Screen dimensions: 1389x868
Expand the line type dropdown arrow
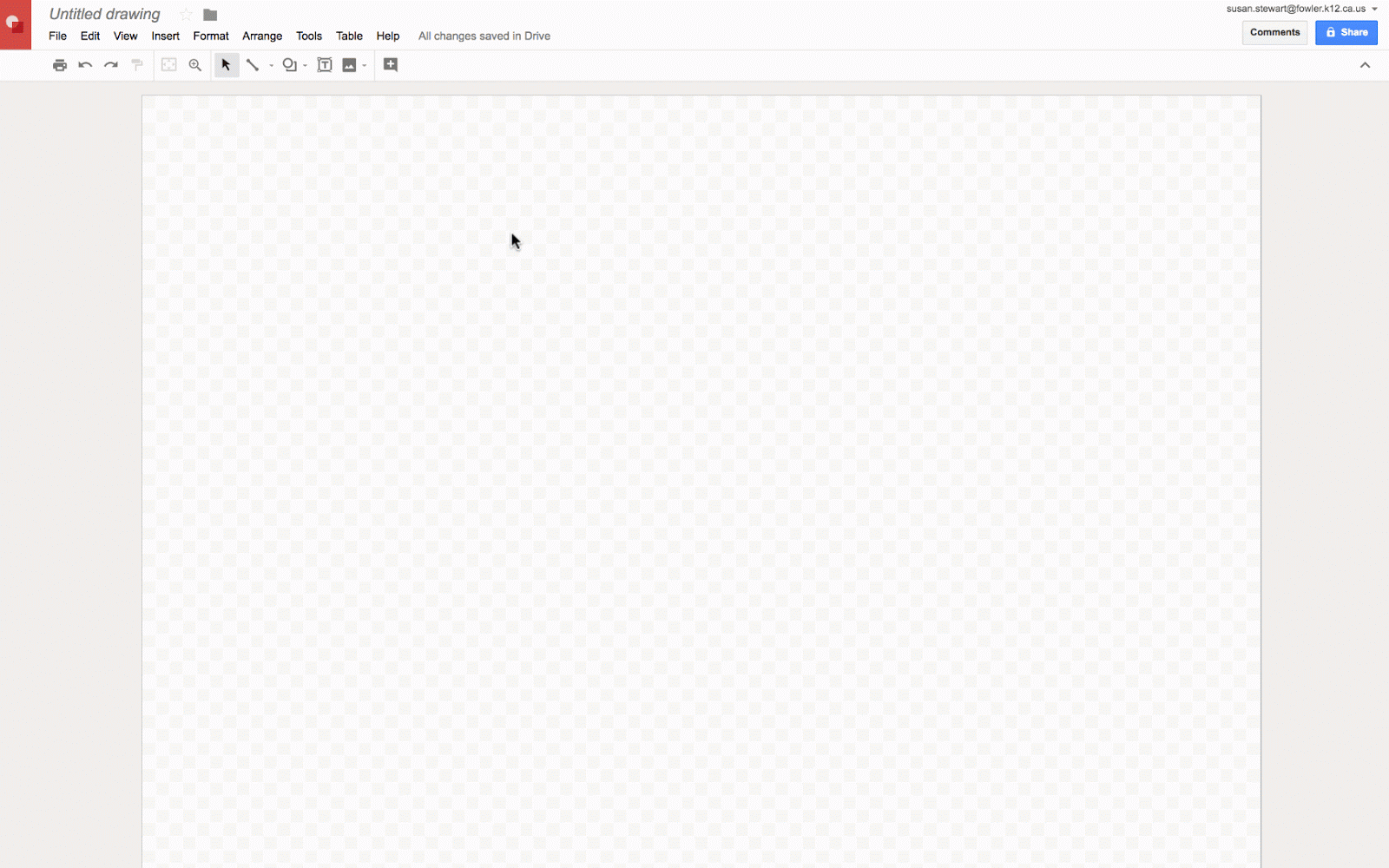pos(271,66)
